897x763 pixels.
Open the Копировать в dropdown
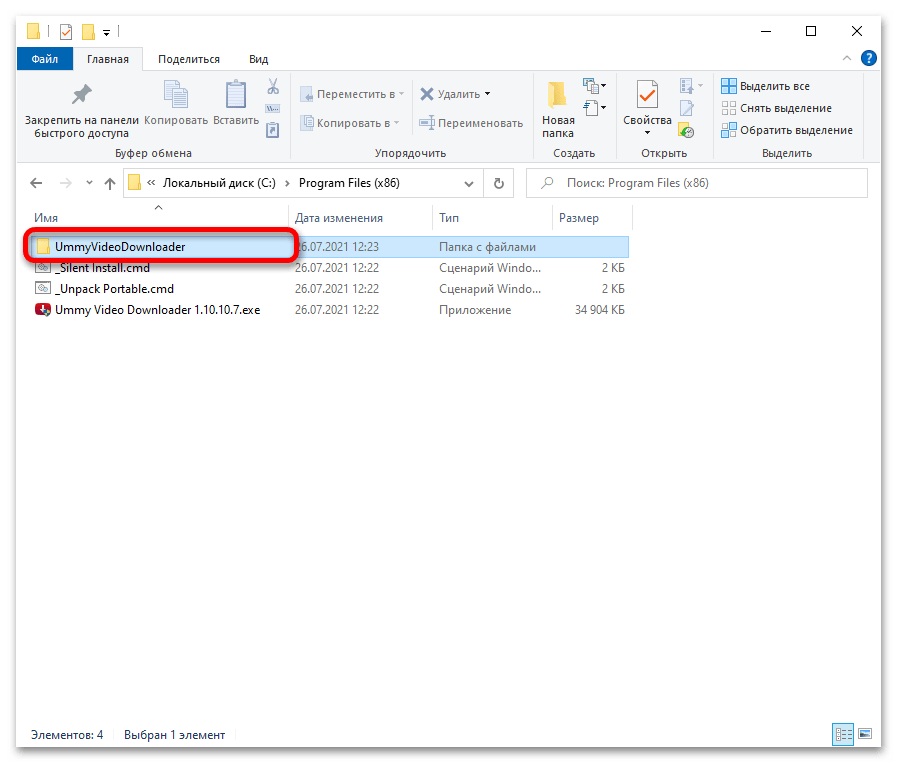click(350, 123)
